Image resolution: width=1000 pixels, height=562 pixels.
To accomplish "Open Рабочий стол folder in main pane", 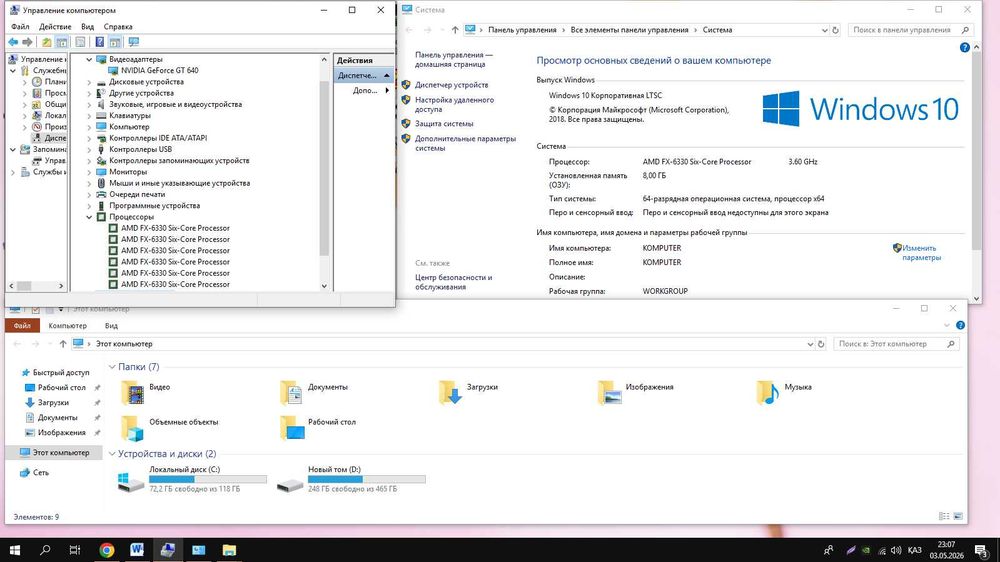I will [x=318, y=427].
